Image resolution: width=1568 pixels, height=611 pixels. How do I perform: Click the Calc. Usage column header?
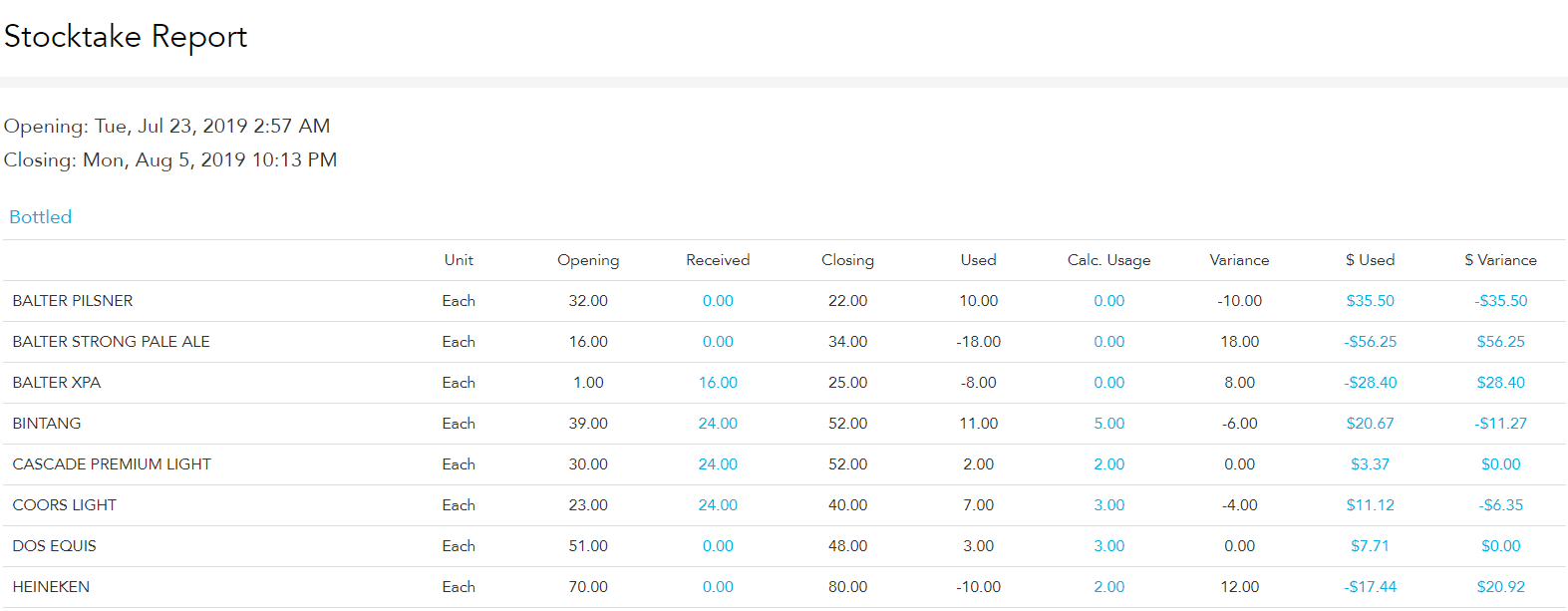point(1109,260)
